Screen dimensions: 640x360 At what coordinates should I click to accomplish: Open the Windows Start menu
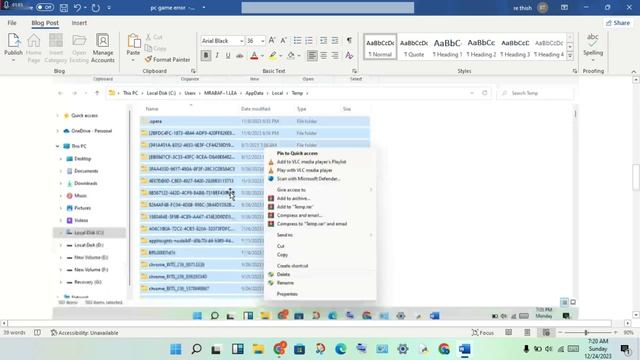pyautogui.click(x=176, y=349)
